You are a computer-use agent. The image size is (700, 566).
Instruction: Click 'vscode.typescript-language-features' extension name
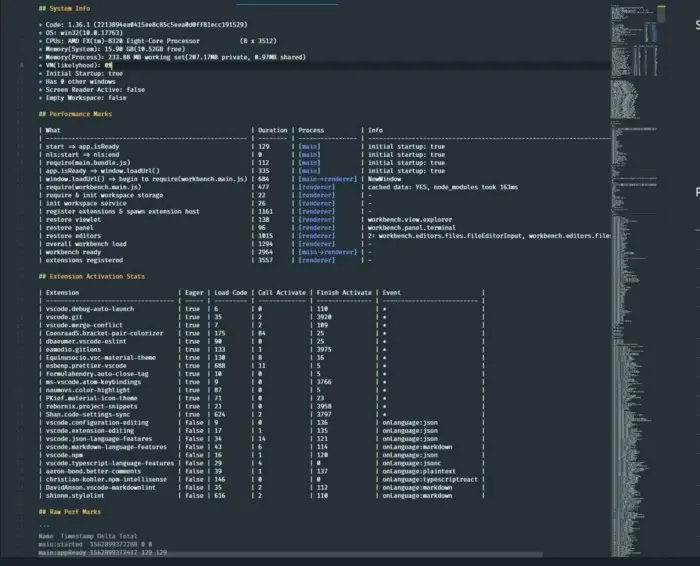point(109,463)
